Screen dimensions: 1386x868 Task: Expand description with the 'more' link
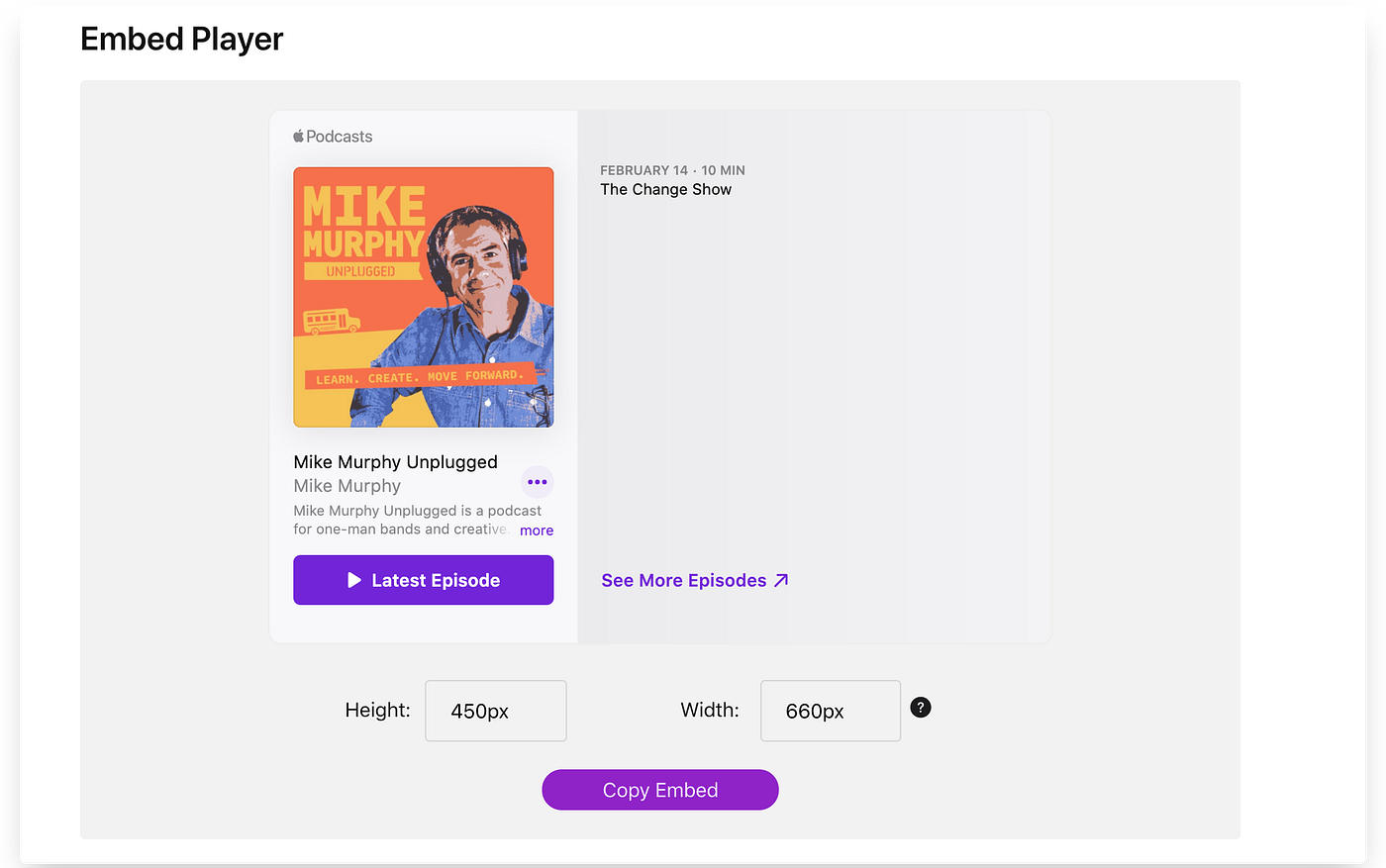pyautogui.click(x=537, y=530)
